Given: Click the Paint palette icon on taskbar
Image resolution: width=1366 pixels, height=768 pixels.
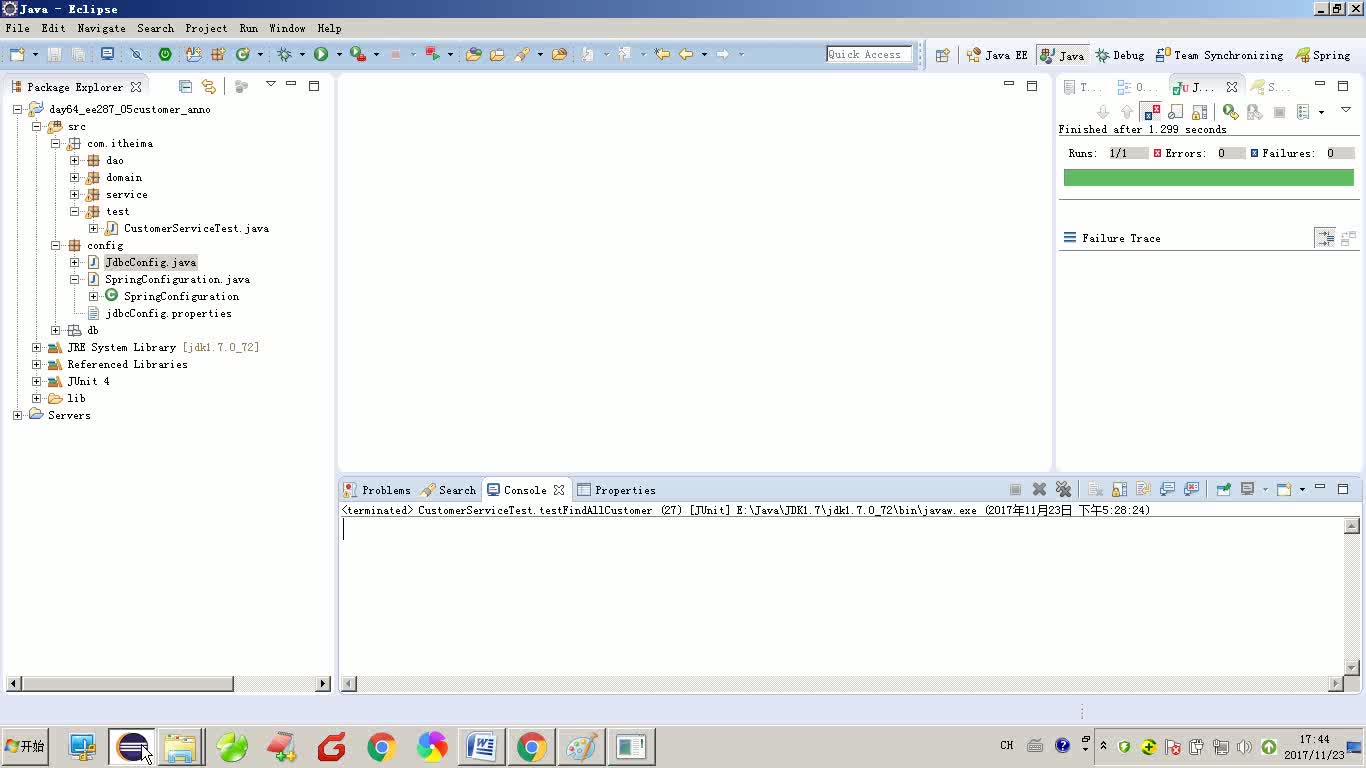Looking at the screenshot, I should (582, 747).
